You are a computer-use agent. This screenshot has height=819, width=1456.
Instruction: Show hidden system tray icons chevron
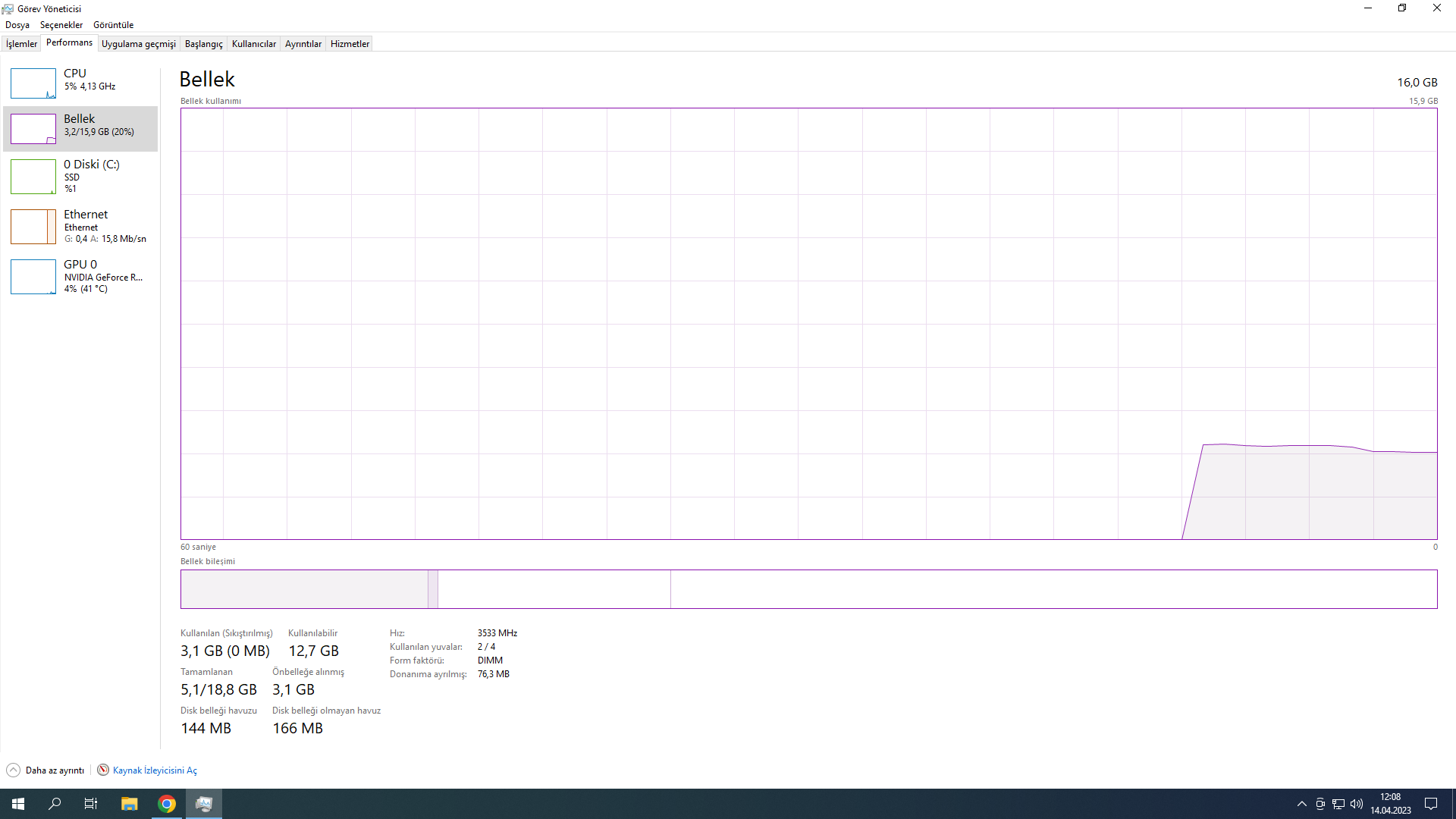coord(1301,804)
